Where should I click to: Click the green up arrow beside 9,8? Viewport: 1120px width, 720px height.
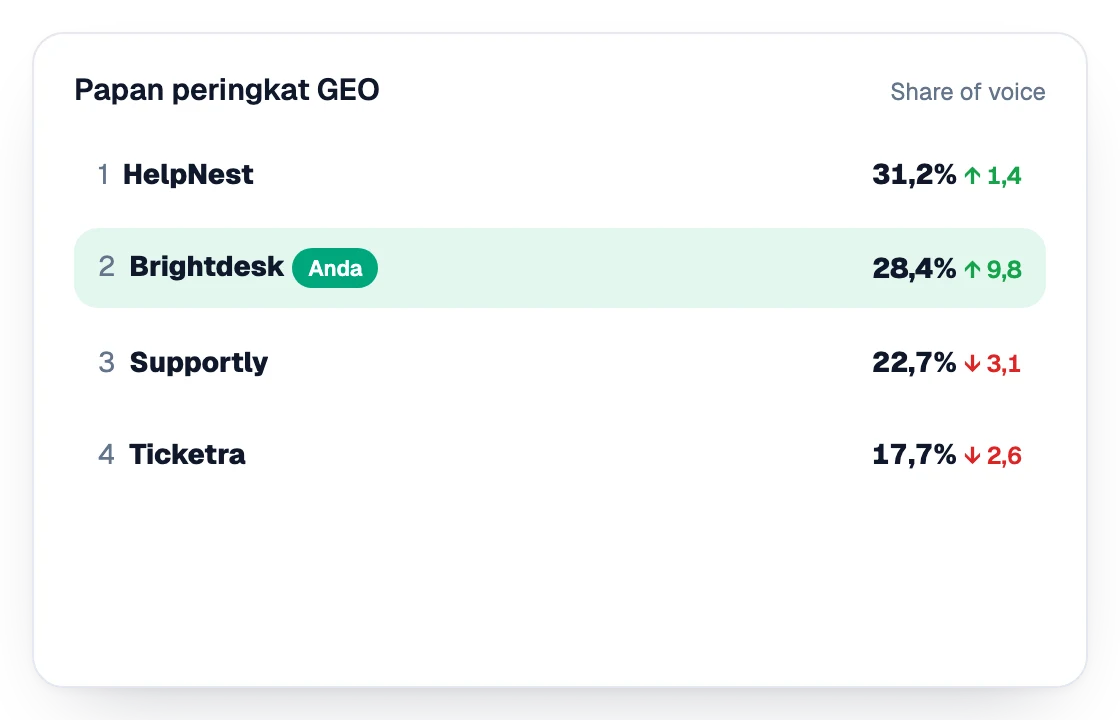tap(971, 269)
